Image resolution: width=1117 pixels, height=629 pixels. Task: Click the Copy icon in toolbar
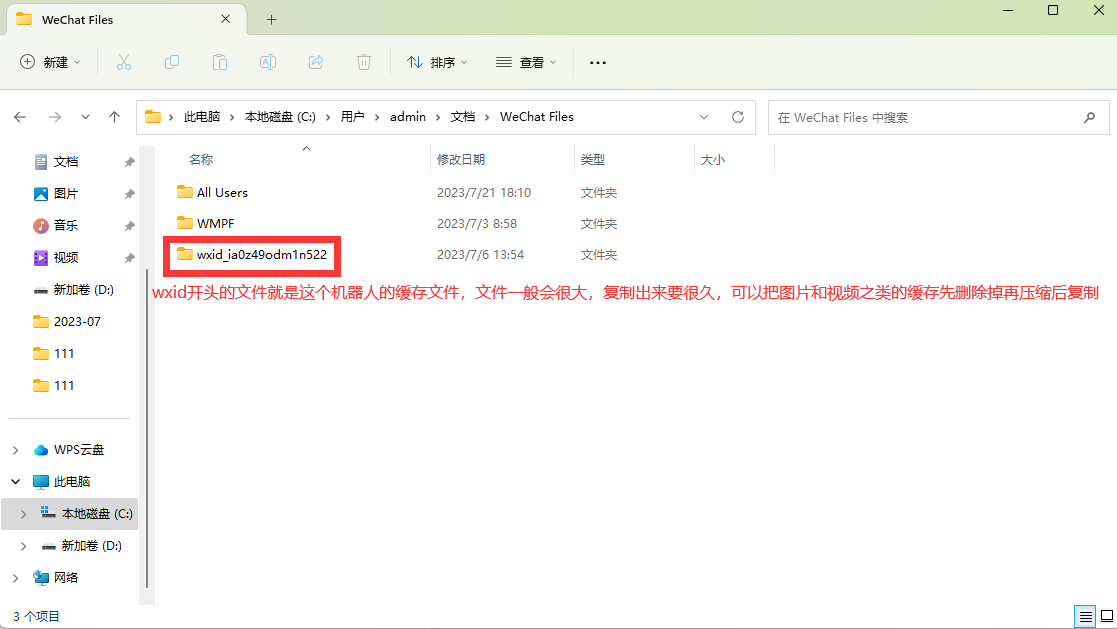[172, 62]
